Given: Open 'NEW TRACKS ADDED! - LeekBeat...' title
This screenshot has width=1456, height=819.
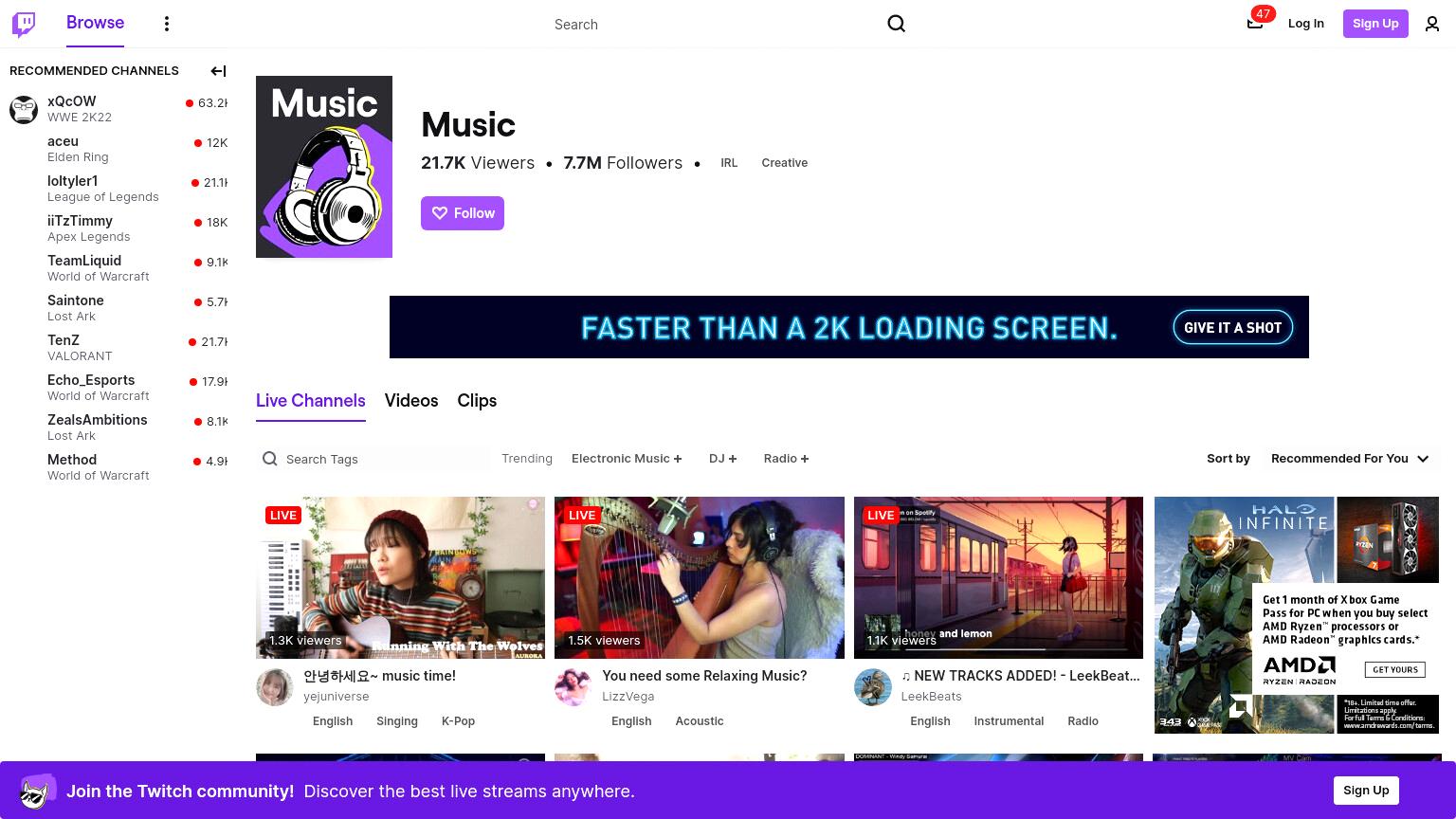Looking at the screenshot, I should click(1021, 676).
